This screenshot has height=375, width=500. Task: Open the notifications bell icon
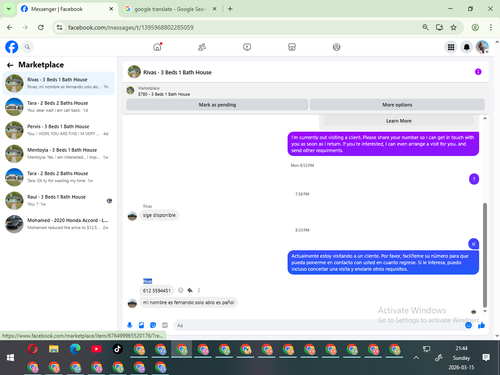pos(467,47)
